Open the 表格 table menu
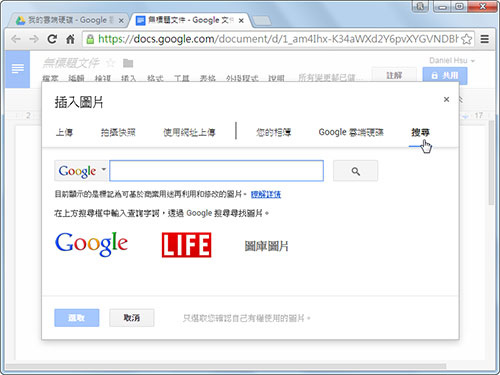 pos(208,79)
